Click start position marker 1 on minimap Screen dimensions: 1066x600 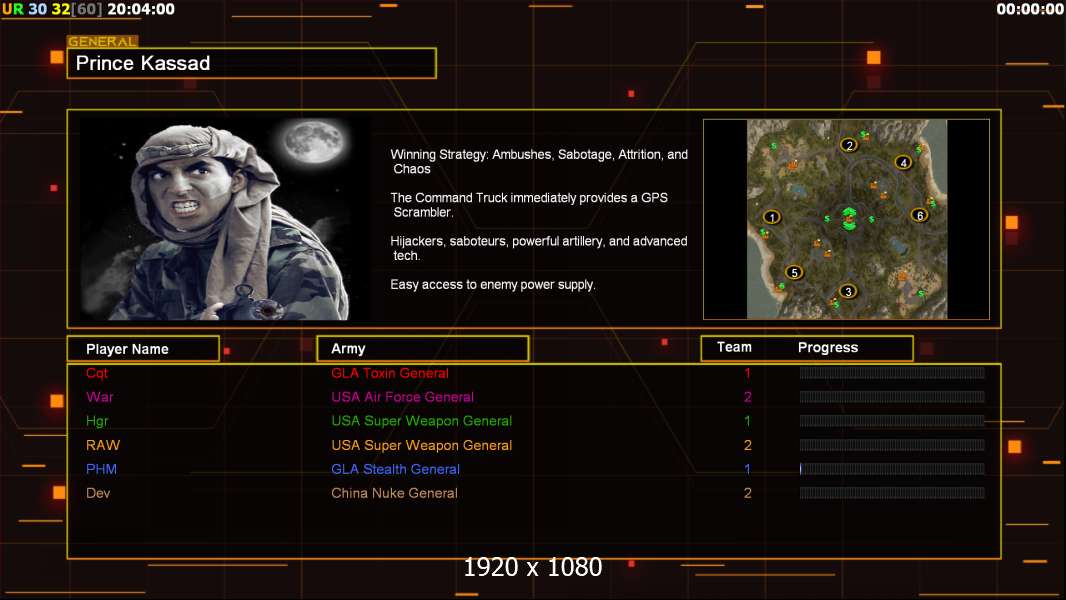pos(772,217)
